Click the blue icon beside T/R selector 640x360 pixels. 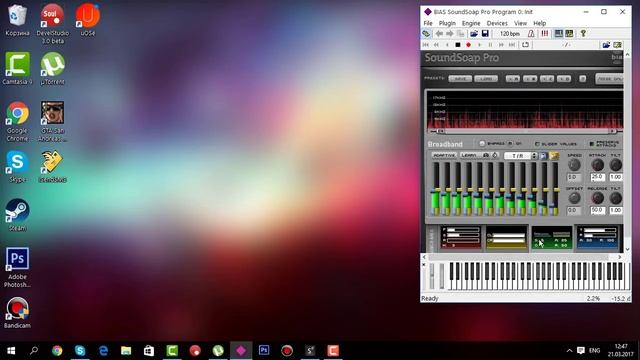pyautogui.click(x=544, y=156)
